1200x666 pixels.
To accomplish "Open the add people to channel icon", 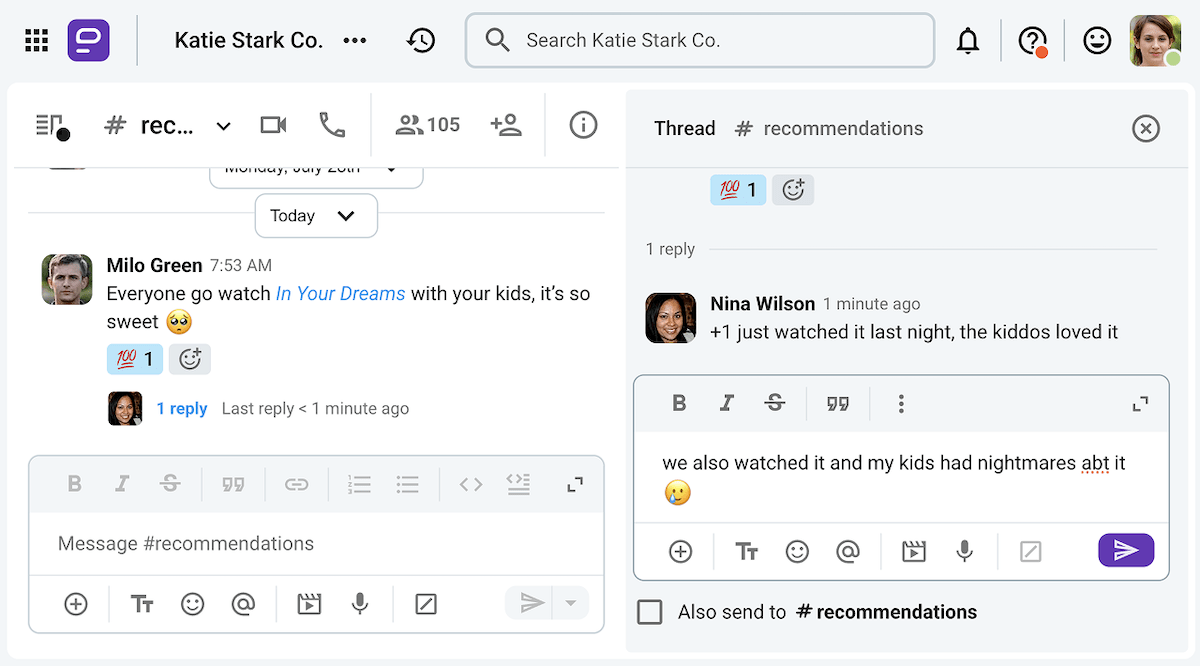I will [506, 124].
